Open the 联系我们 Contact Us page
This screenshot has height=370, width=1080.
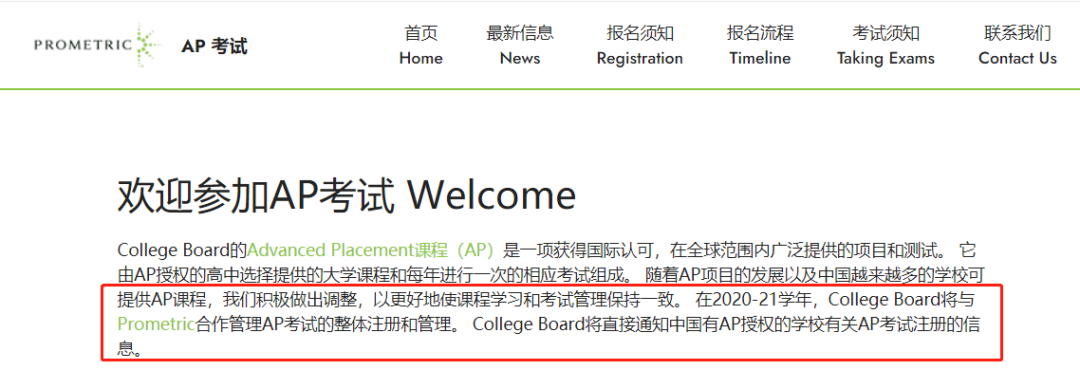click(x=1017, y=45)
